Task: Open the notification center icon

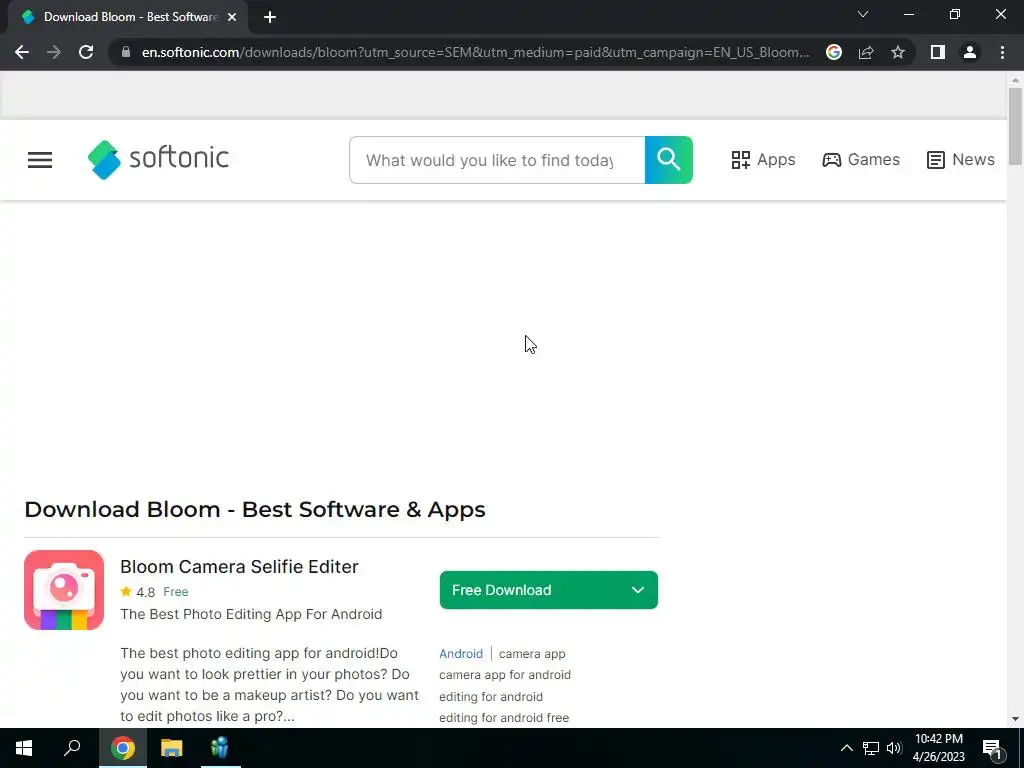Action: [x=993, y=749]
